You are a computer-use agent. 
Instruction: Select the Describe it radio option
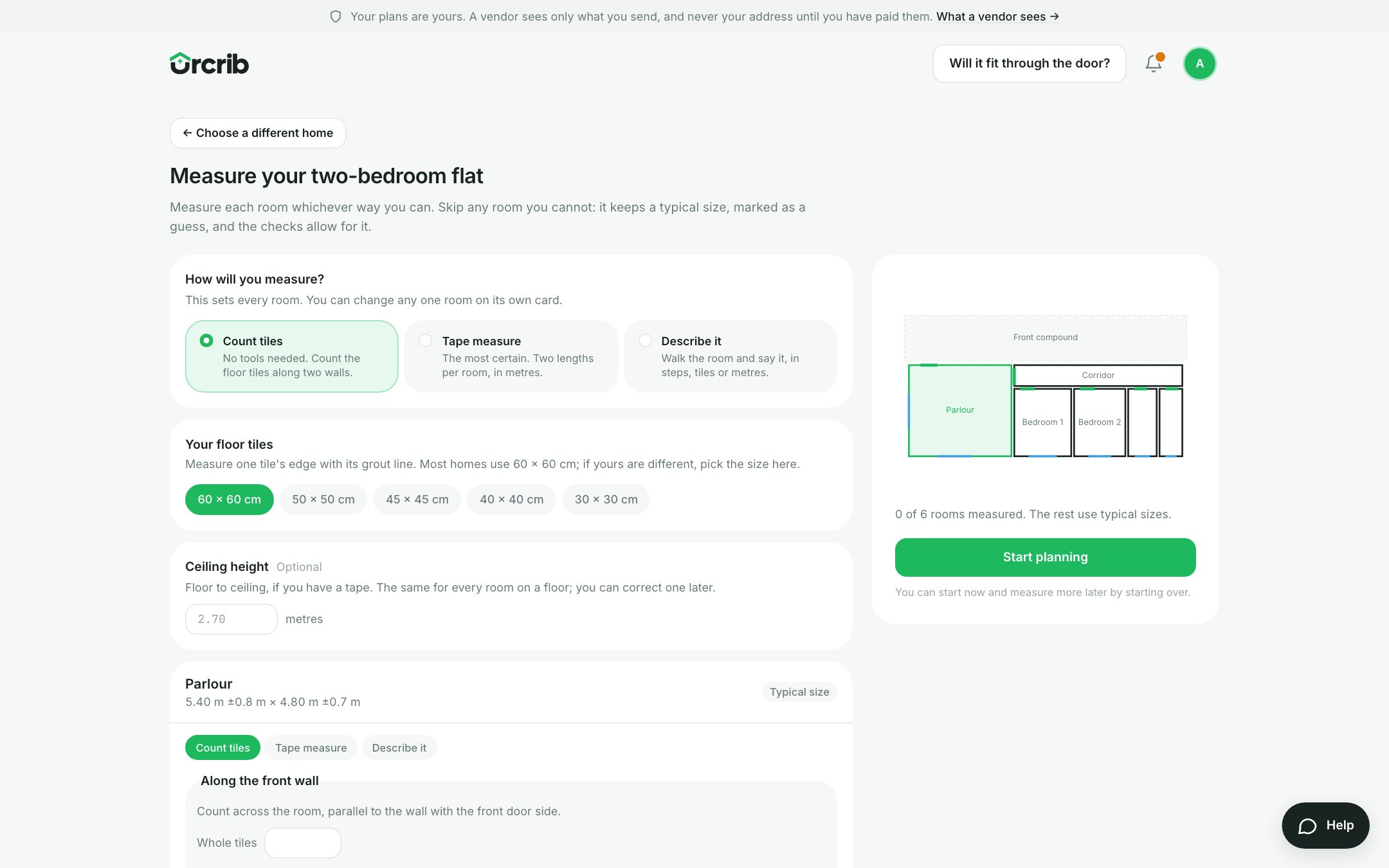click(x=730, y=356)
